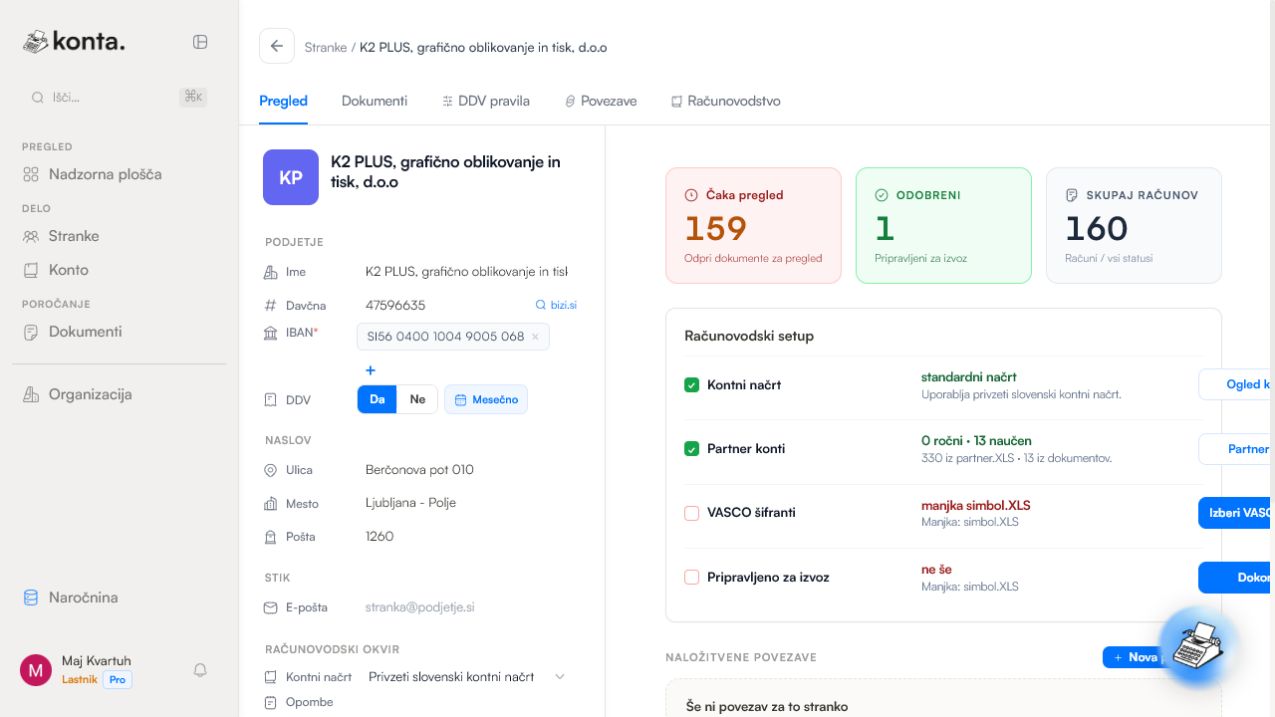Click the Dokumenti file icon in sidebar
1275x717 pixels.
[31, 332]
